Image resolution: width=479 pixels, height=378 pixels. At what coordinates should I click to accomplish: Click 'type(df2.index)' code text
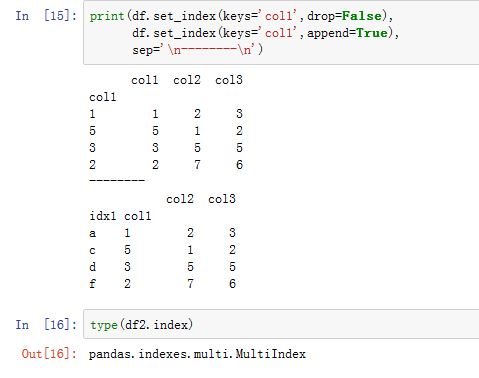pos(141,325)
